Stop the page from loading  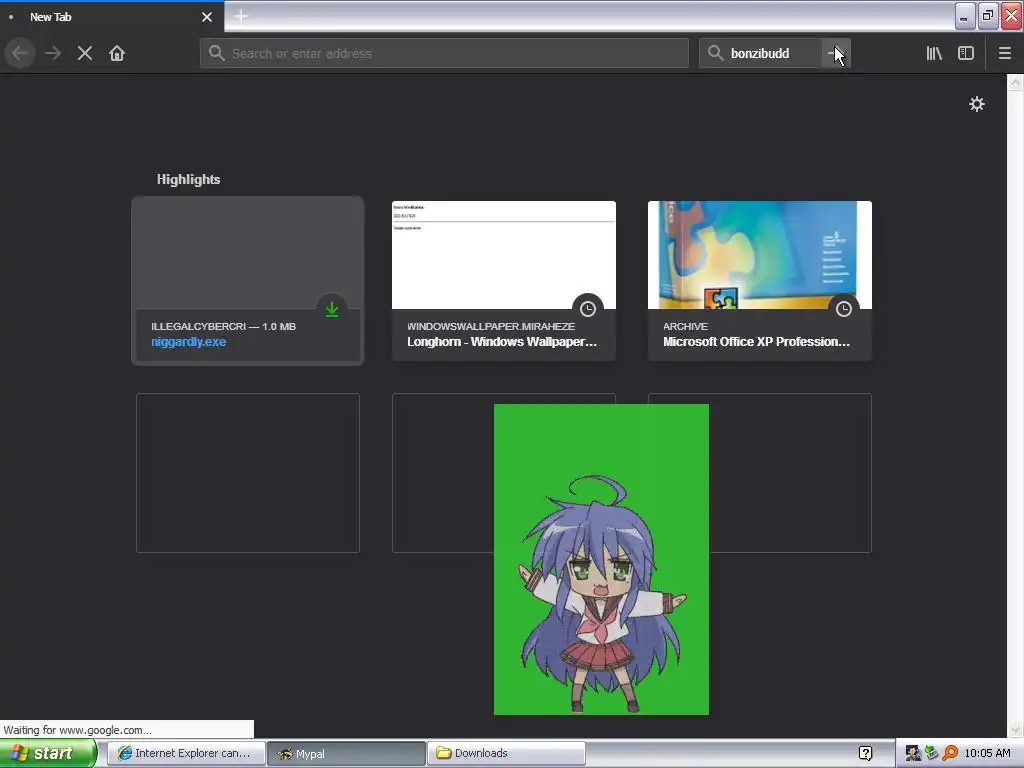(85, 53)
